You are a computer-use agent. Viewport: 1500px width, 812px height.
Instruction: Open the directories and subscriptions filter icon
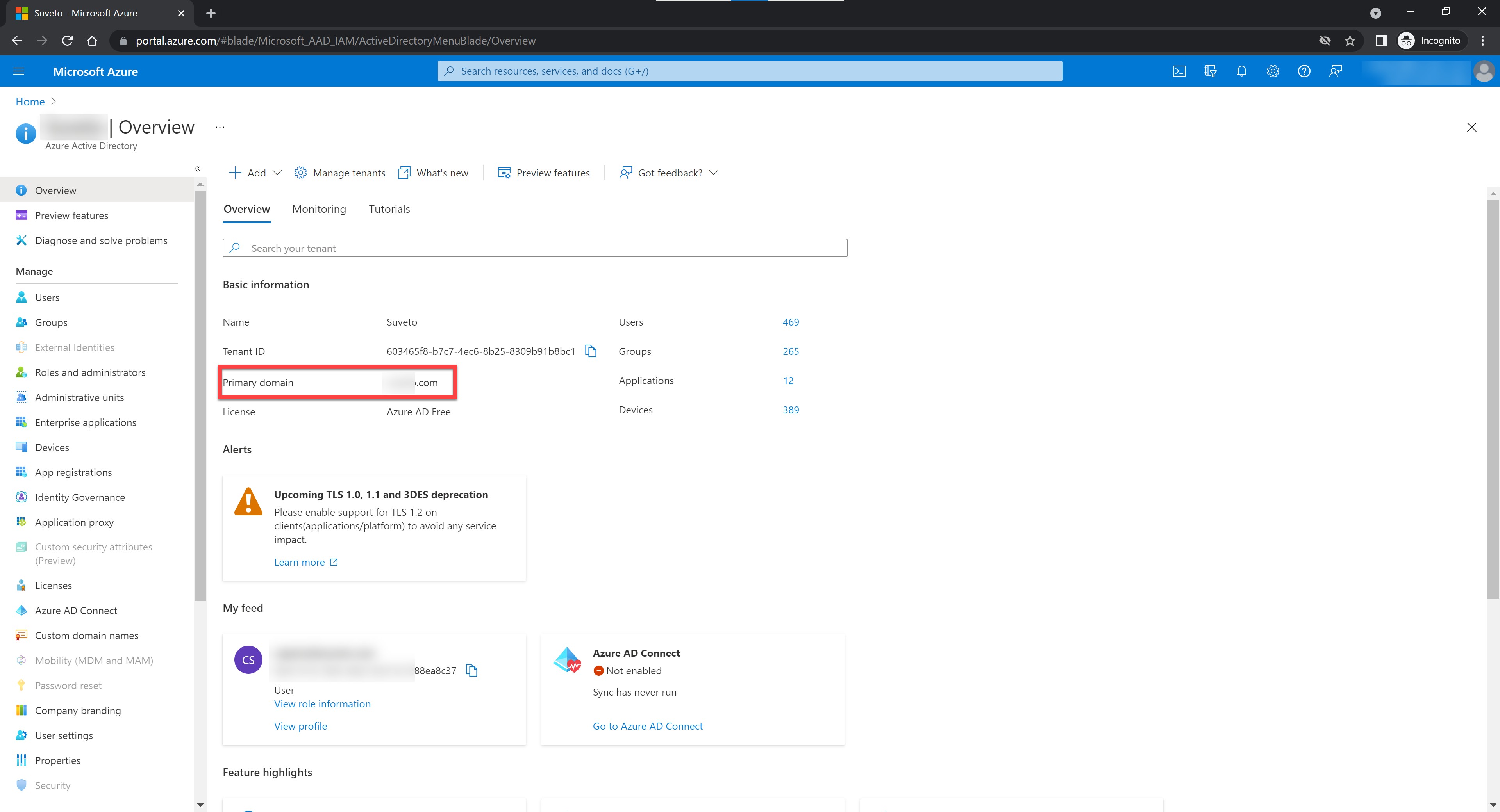tap(1210, 71)
